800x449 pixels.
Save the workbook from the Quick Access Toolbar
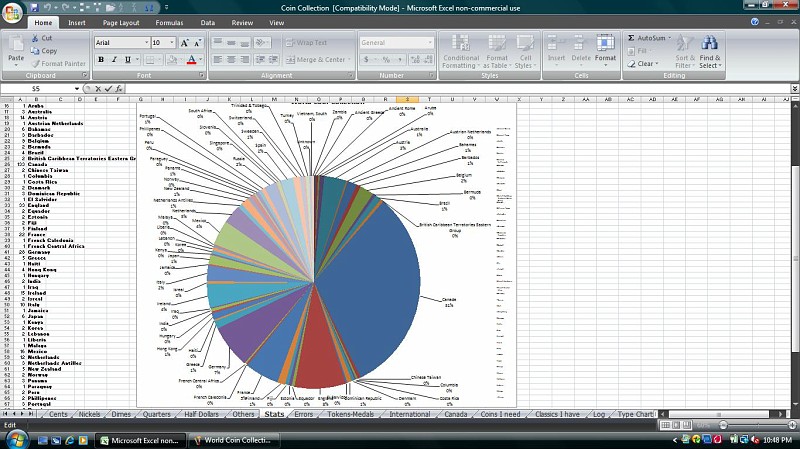tap(33, 6)
